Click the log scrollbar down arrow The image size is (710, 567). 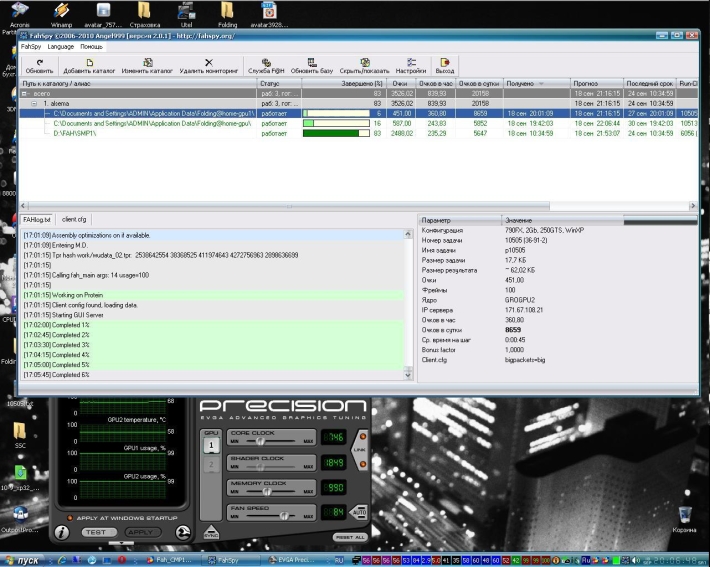408,375
